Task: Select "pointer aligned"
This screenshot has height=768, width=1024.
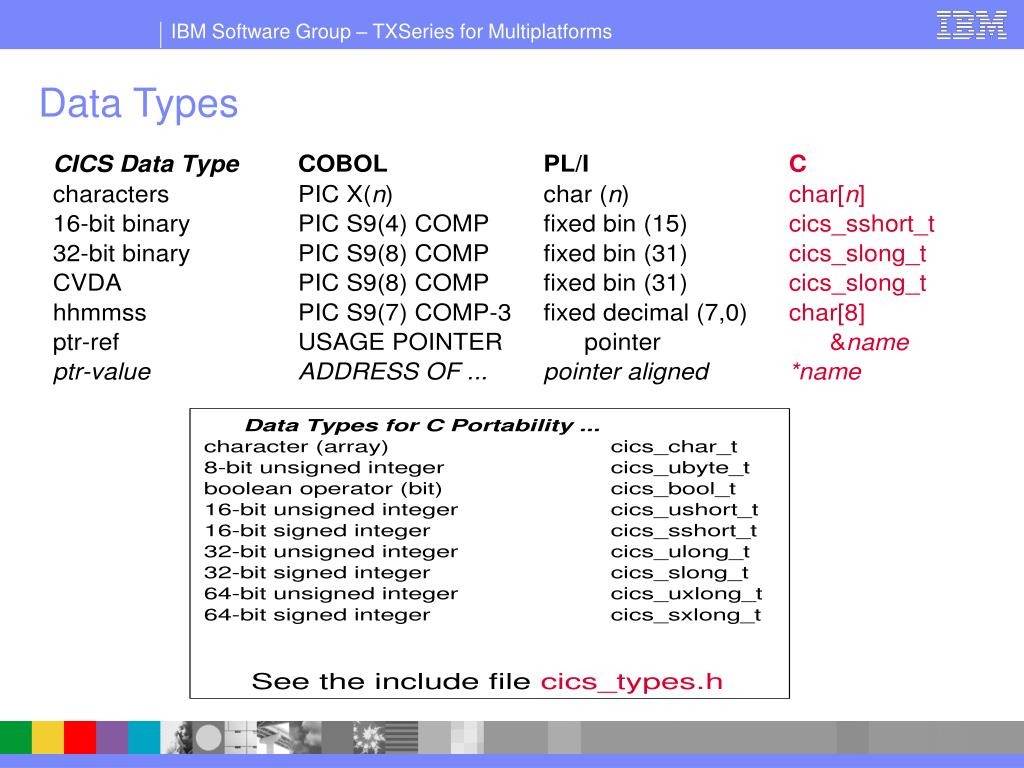Action: (626, 372)
